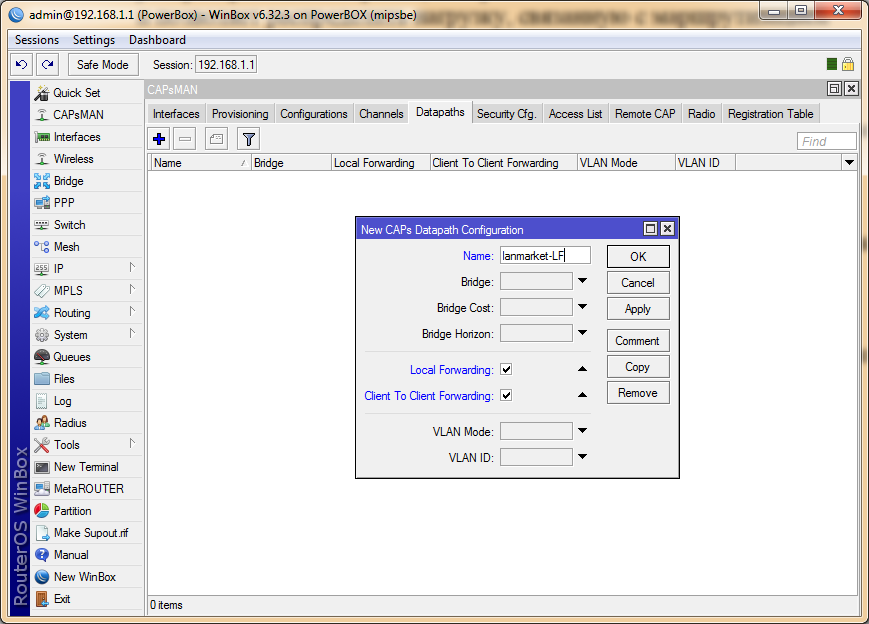The width and height of the screenshot is (869, 624).
Task: Click the Filter funnel icon
Action: pos(248,139)
